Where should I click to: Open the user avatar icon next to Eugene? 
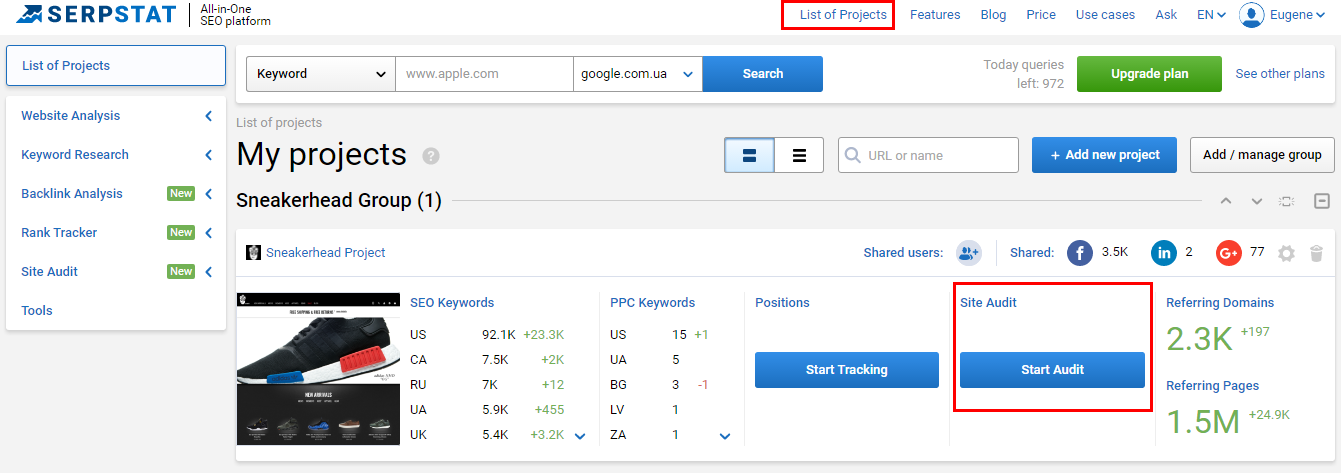coord(1252,15)
